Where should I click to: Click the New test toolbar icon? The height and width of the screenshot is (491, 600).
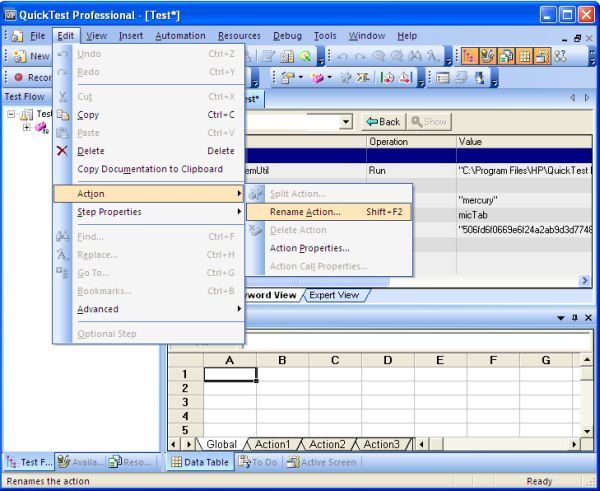pyautogui.click(x=20, y=56)
